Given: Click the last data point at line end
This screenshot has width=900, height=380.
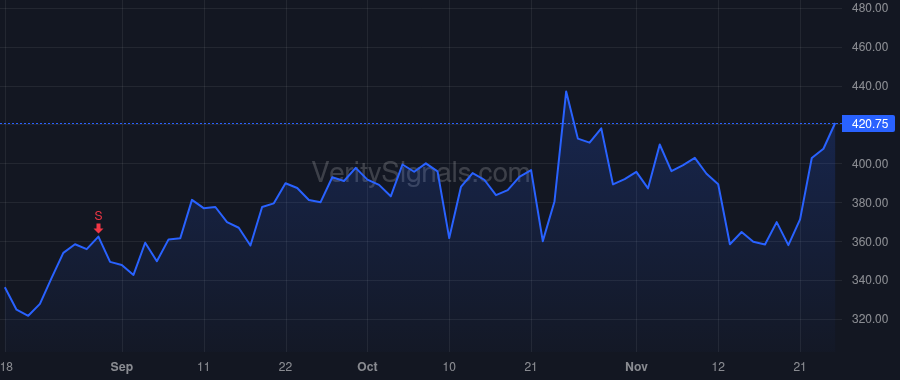Looking at the screenshot, I should tap(835, 123).
